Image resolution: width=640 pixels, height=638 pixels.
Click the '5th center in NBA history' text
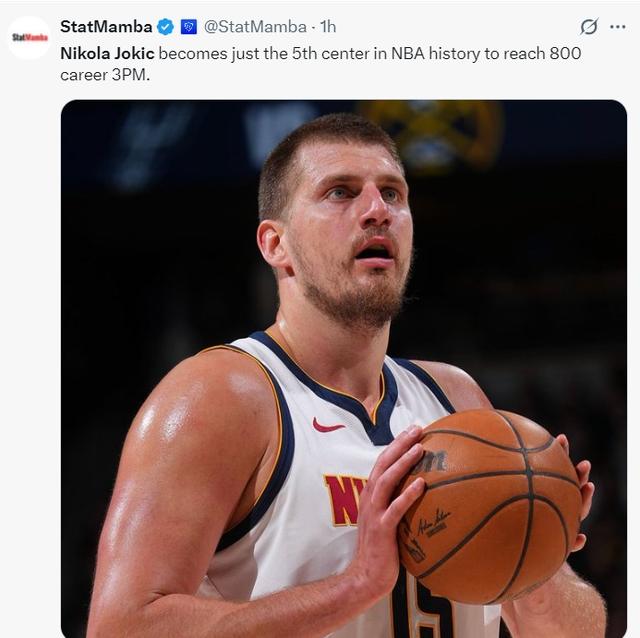[335, 53]
